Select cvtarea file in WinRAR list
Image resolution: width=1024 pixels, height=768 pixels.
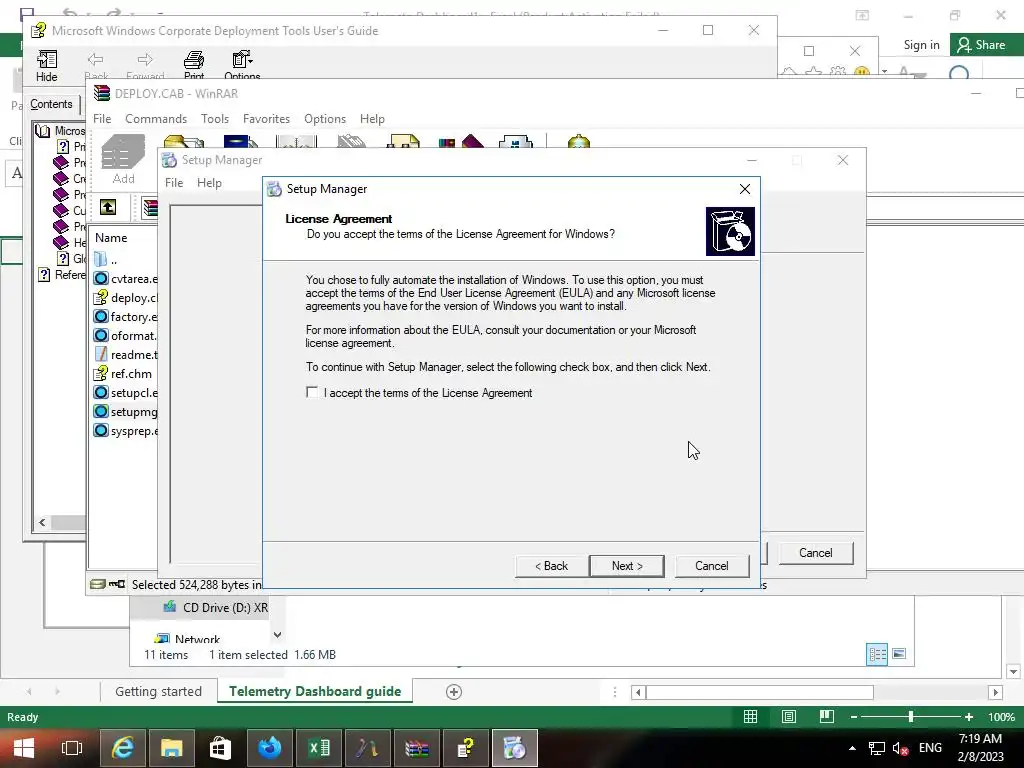click(125, 279)
